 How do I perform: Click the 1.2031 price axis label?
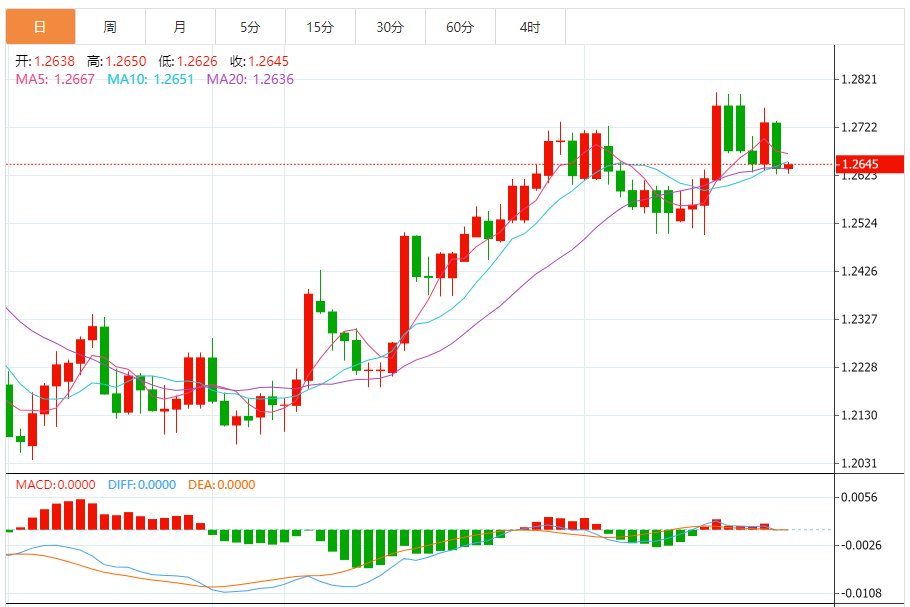coord(860,464)
